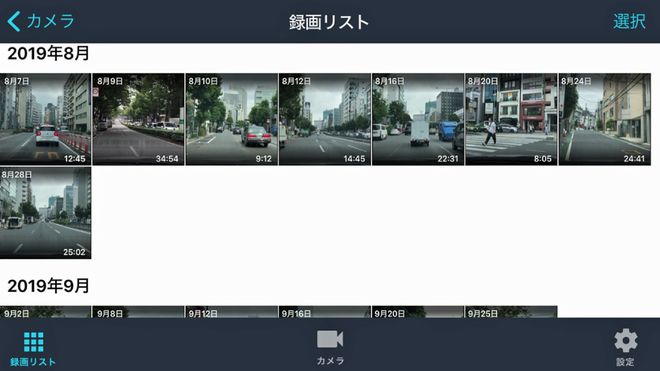Open the 8月9日 recording thumbnail
This screenshot has width=660, height=371.
coord(138,119)
